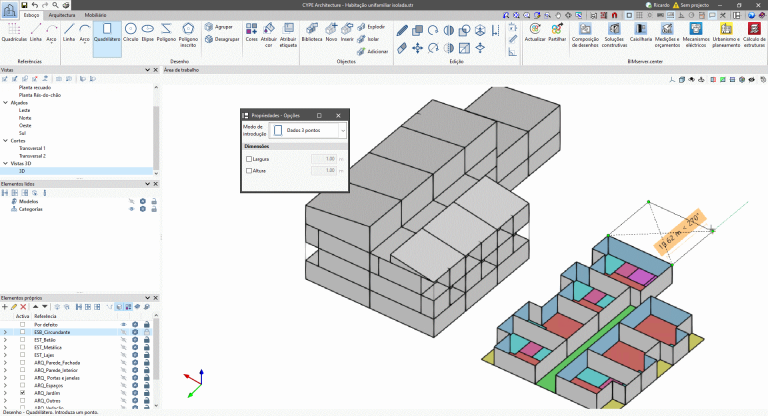
Task: Click the Agrupar tool
Action: [218, 26]
